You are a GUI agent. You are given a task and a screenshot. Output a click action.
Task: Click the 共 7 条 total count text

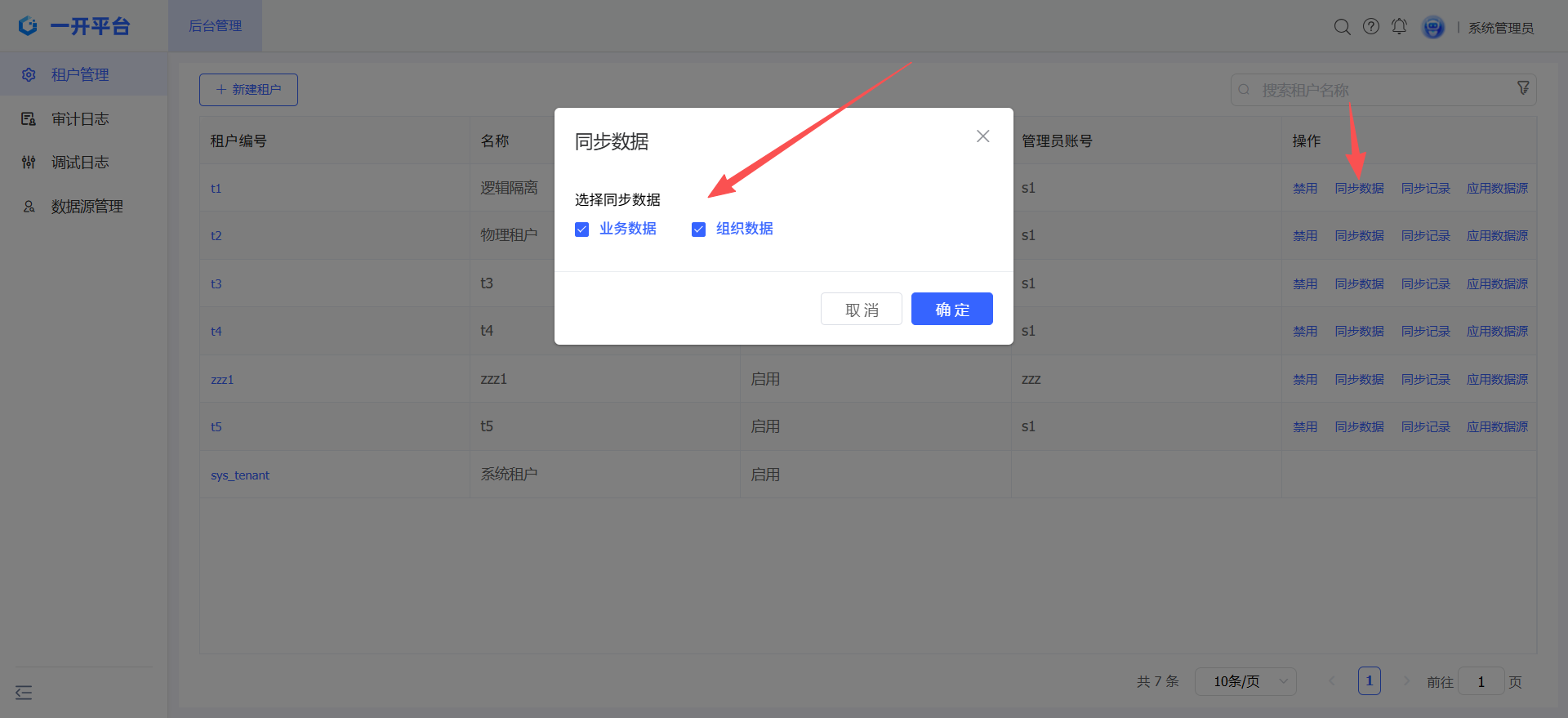(x=1157, y=681)
